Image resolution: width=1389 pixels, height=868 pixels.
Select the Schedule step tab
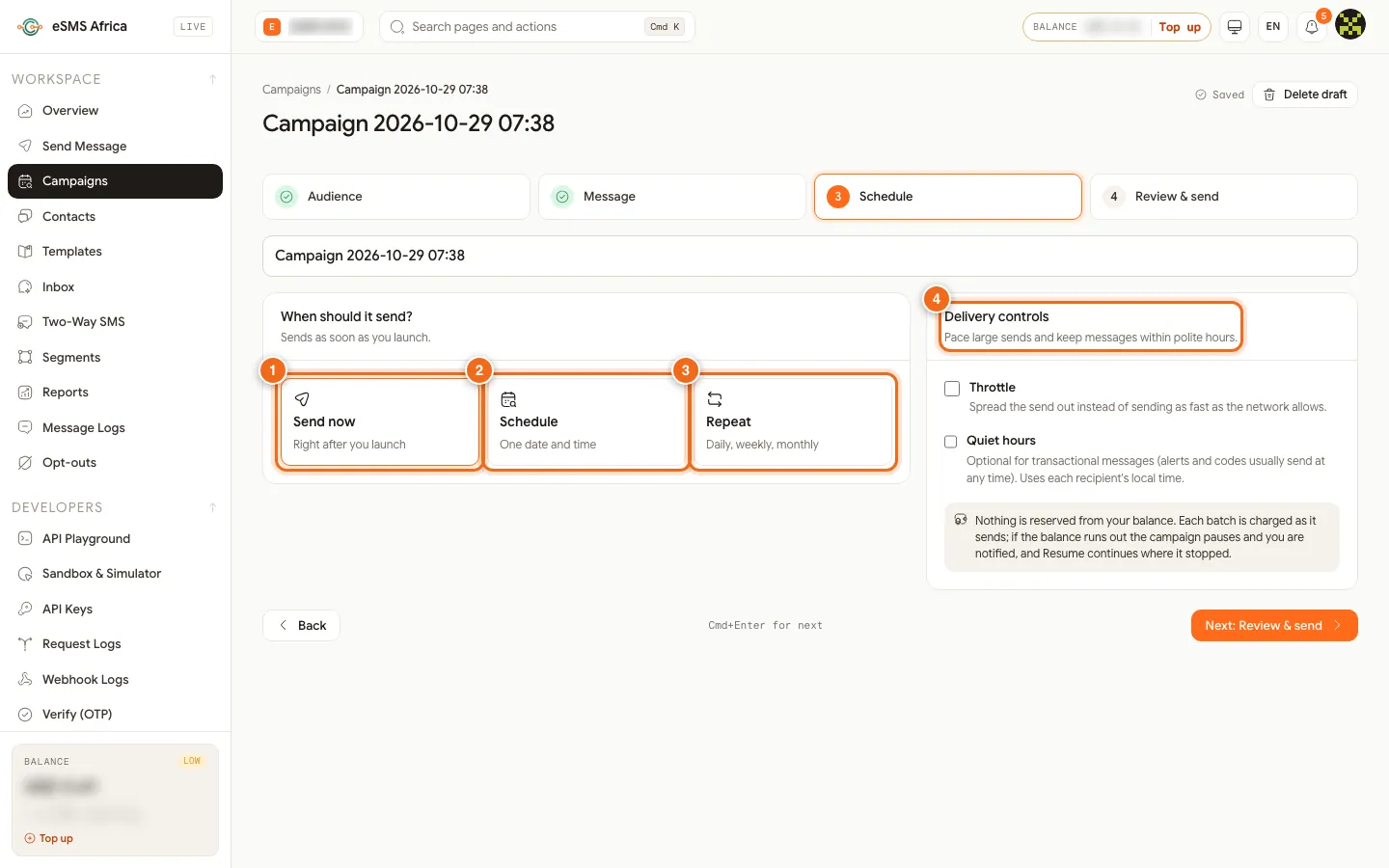click(948, 197)
